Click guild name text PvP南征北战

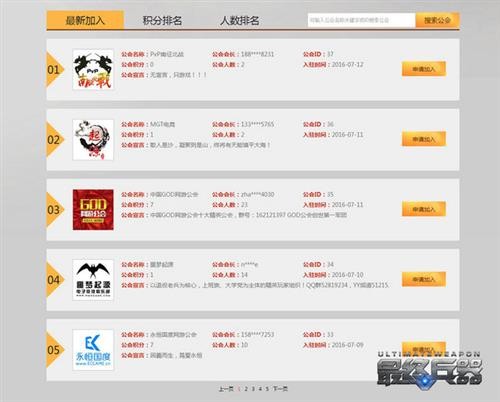(167, 54)
